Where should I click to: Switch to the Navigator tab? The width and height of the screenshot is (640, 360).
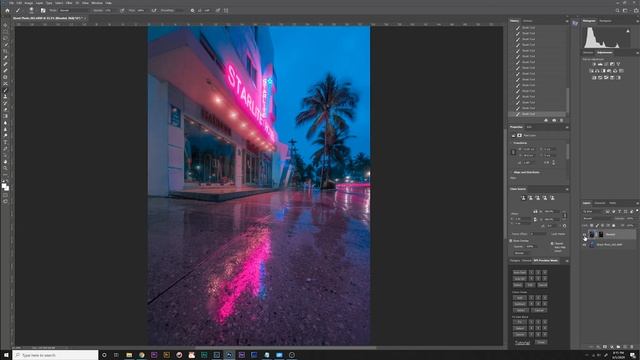(x=605, y=21)
